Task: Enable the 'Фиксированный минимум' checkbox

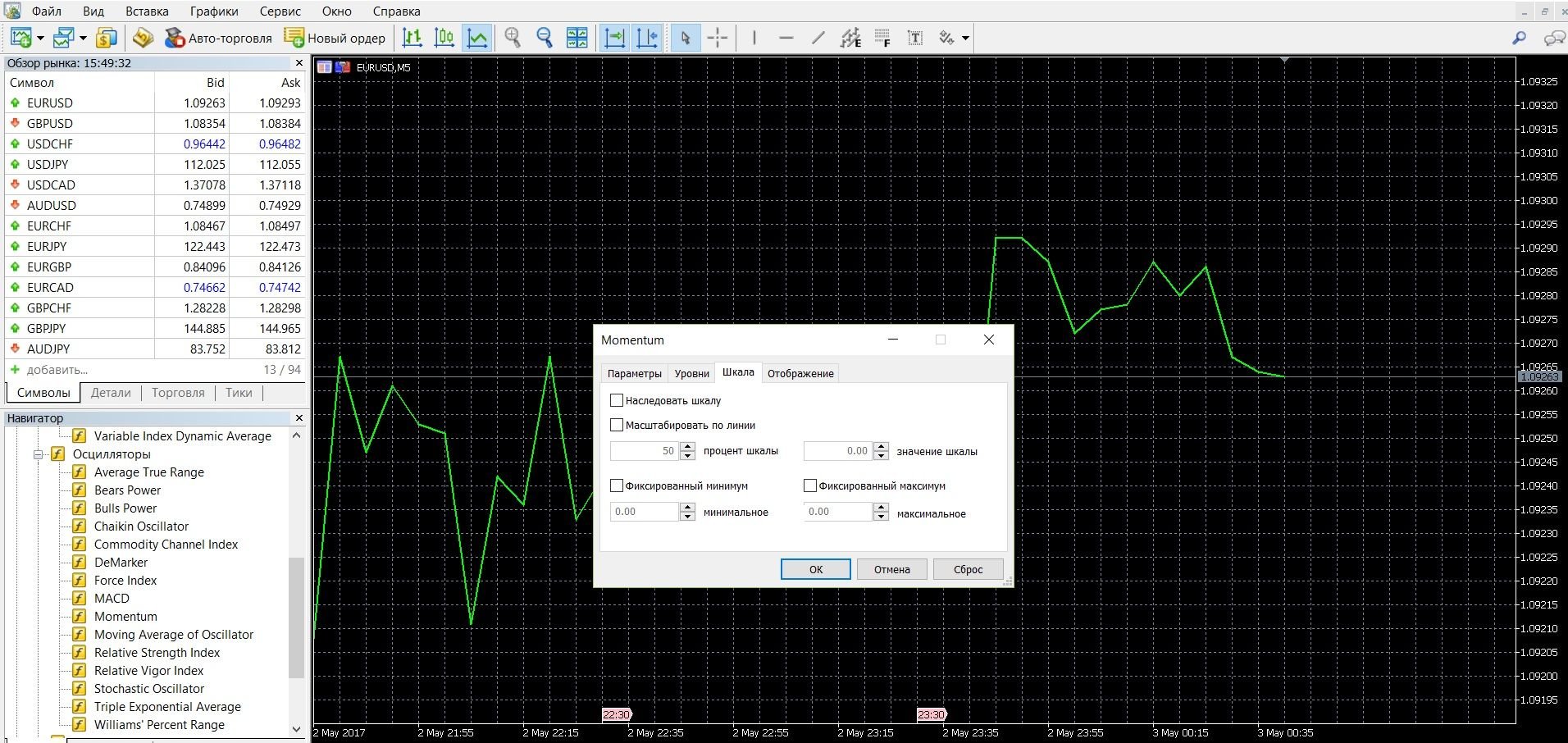Action: pos(617,485)
